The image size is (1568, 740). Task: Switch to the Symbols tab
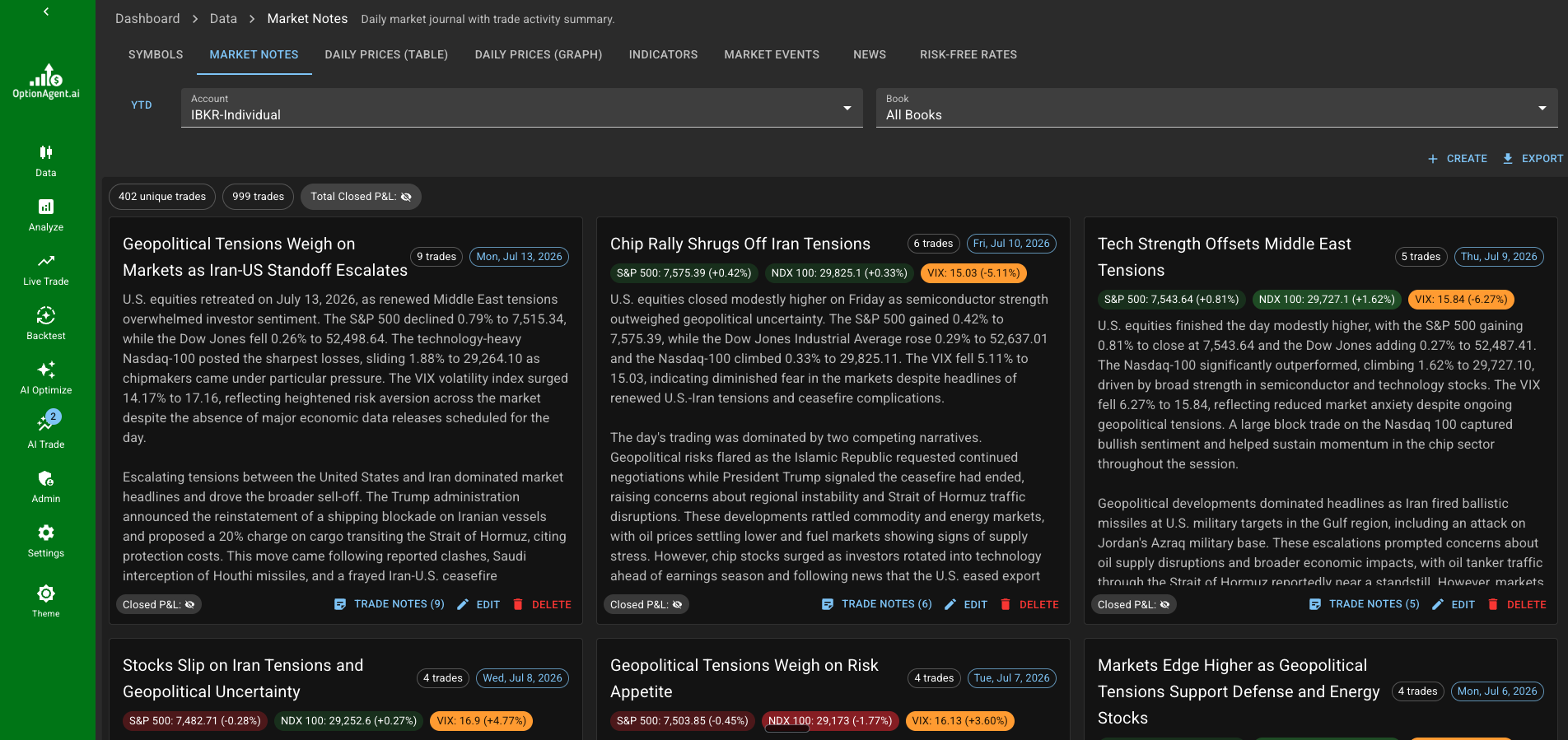(156, 54)
